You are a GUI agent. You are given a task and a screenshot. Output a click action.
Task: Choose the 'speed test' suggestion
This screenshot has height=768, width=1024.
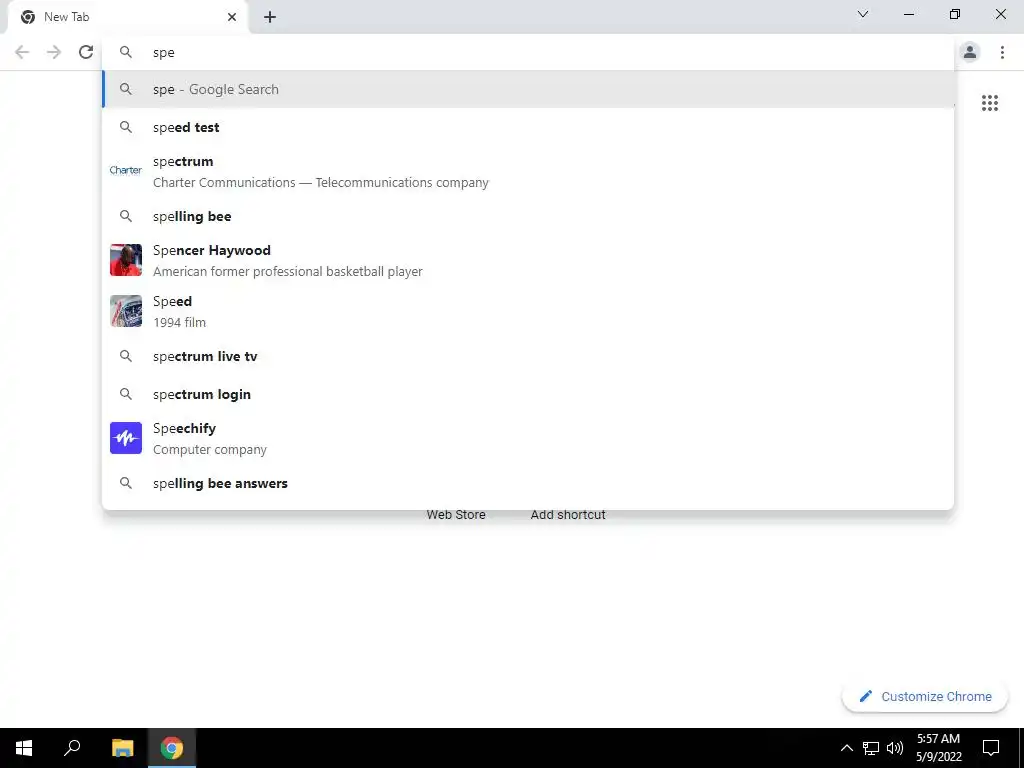(x=528, y=127)
